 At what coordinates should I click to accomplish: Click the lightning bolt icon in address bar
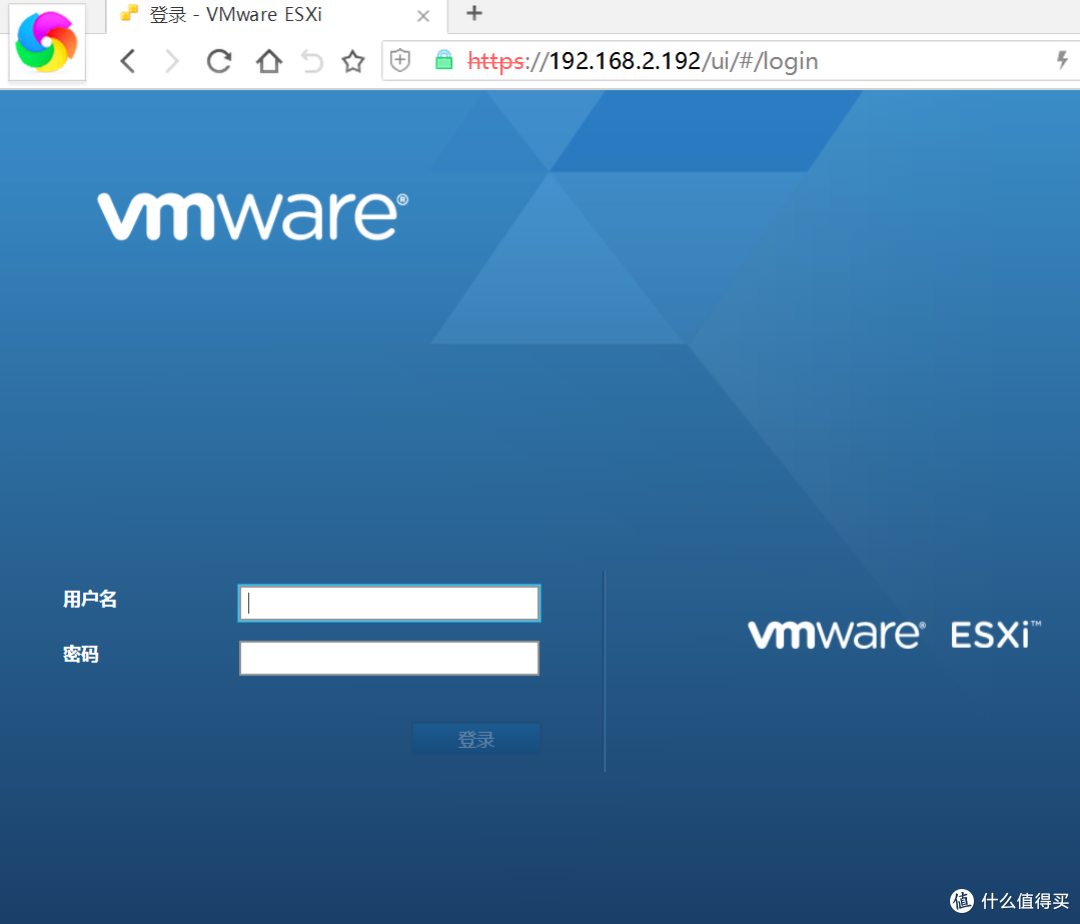point(1062,60)
